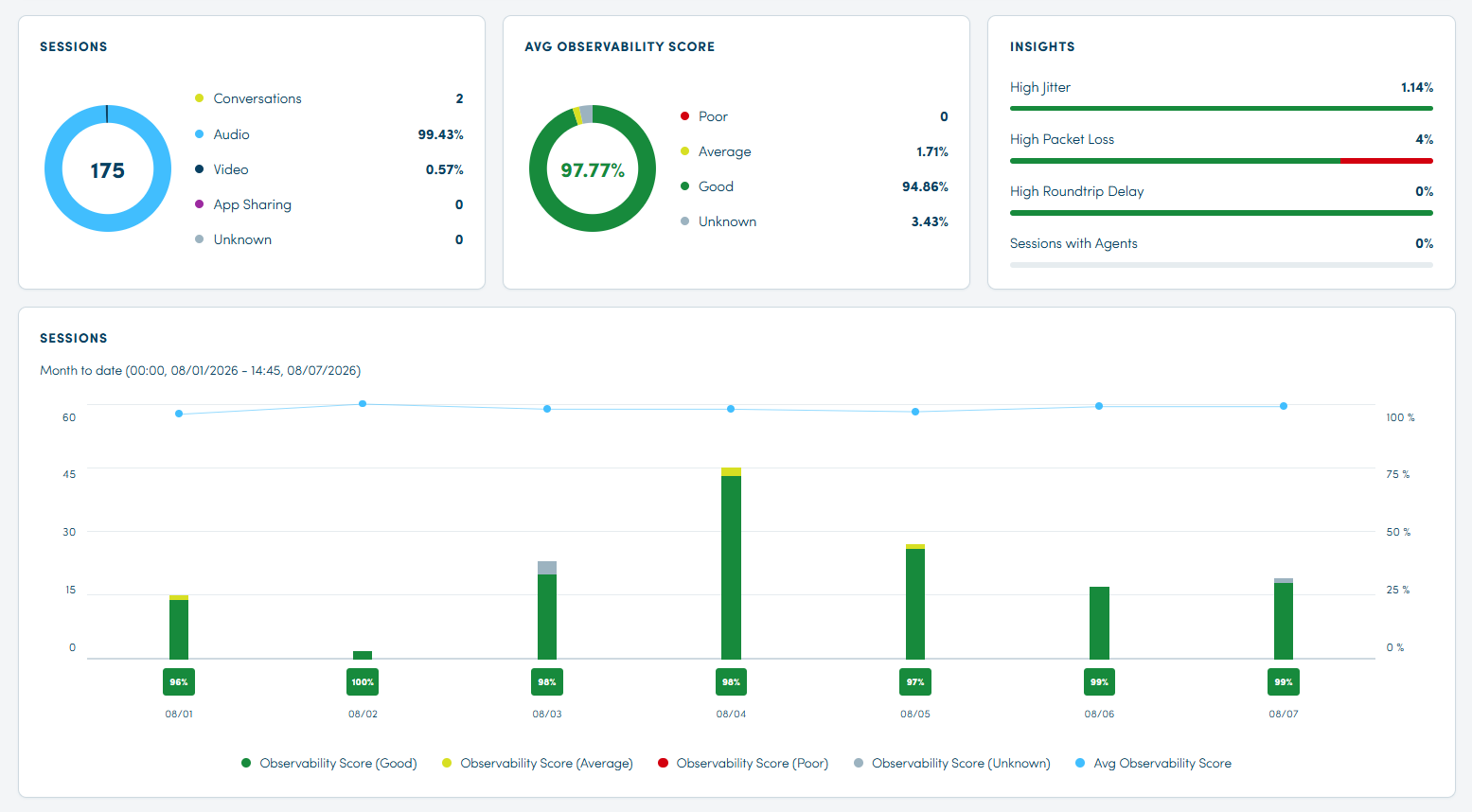Click the Audio value 99.43%
This screenshot has width=1472, height=812.
click(x=440, y=134)
